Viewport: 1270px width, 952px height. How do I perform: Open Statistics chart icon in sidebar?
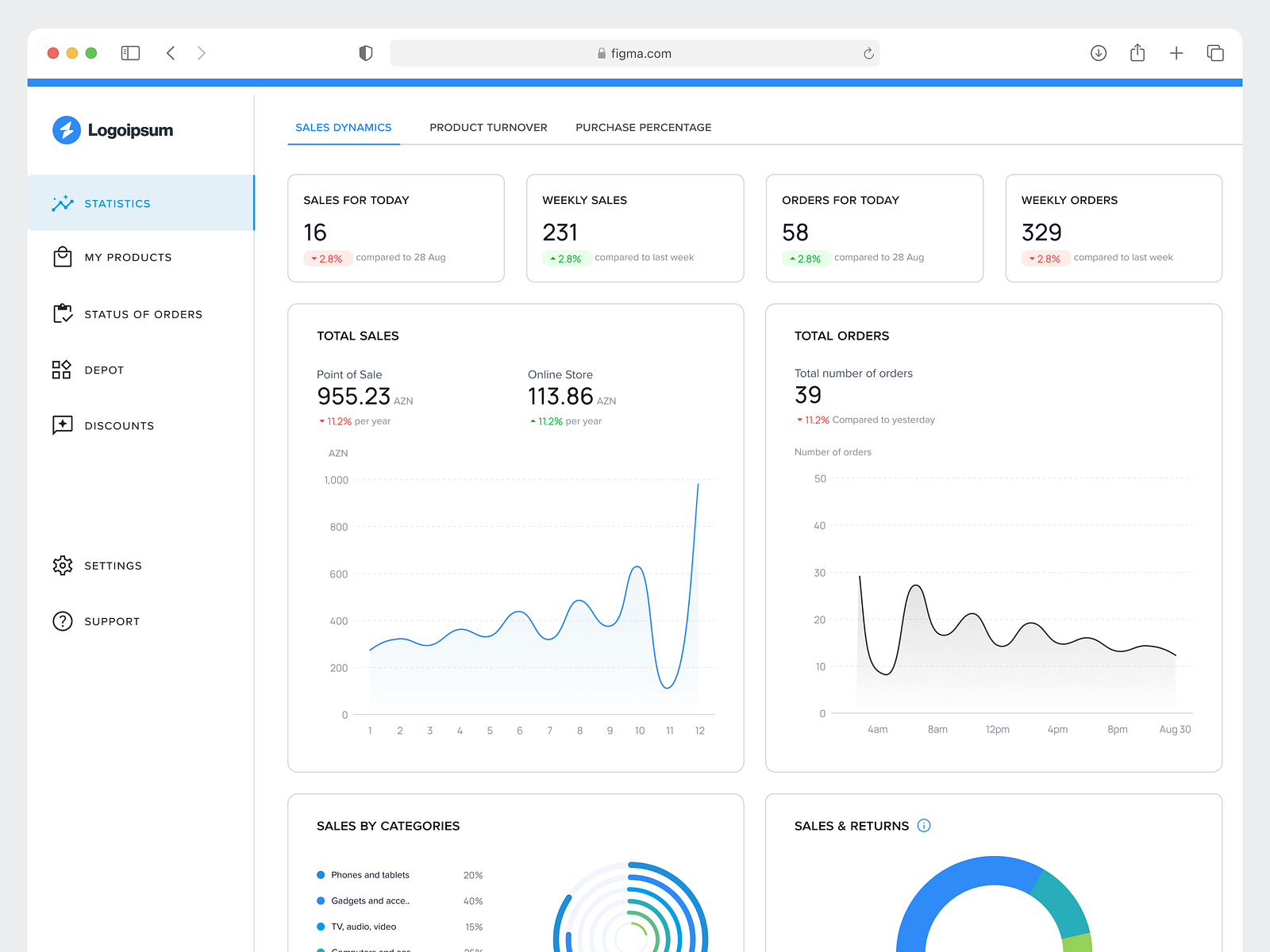[x=63, y=203]
